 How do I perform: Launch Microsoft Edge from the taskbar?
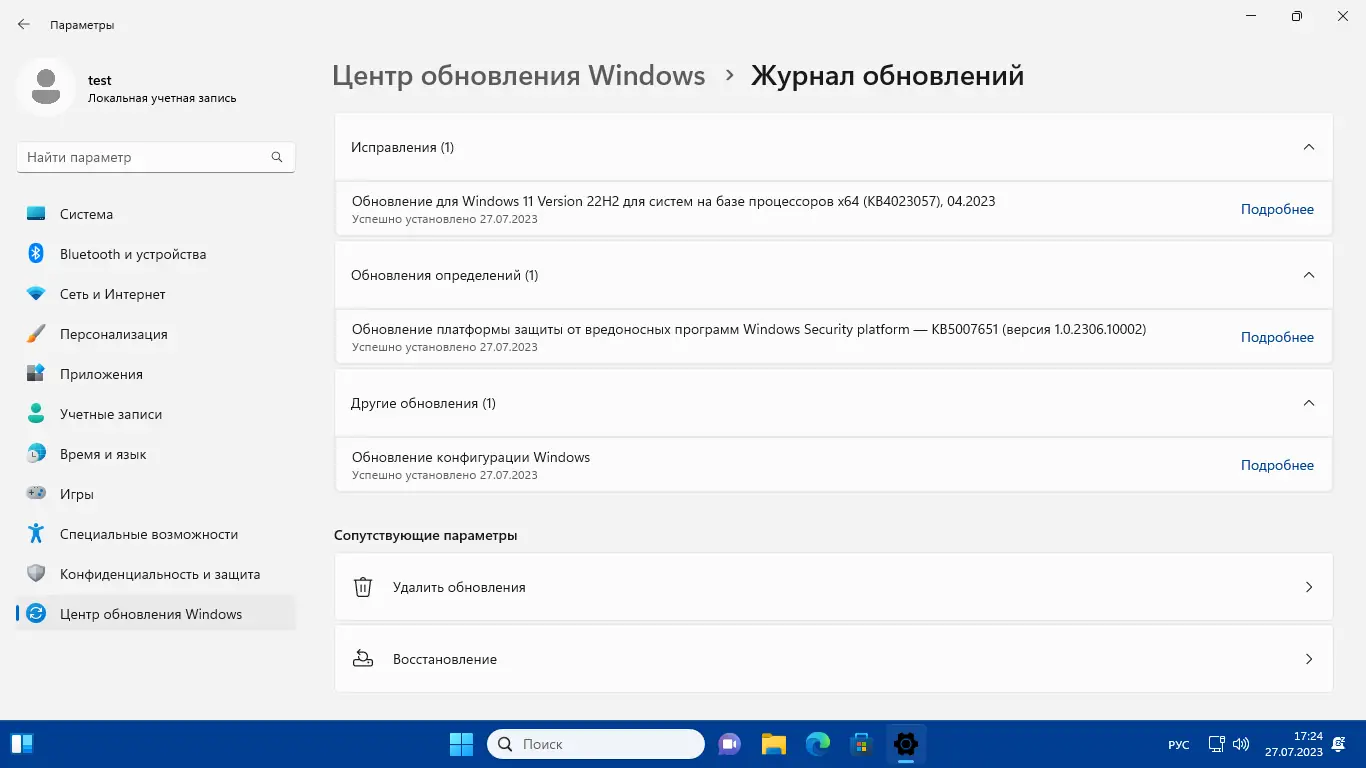click(817, 744)
